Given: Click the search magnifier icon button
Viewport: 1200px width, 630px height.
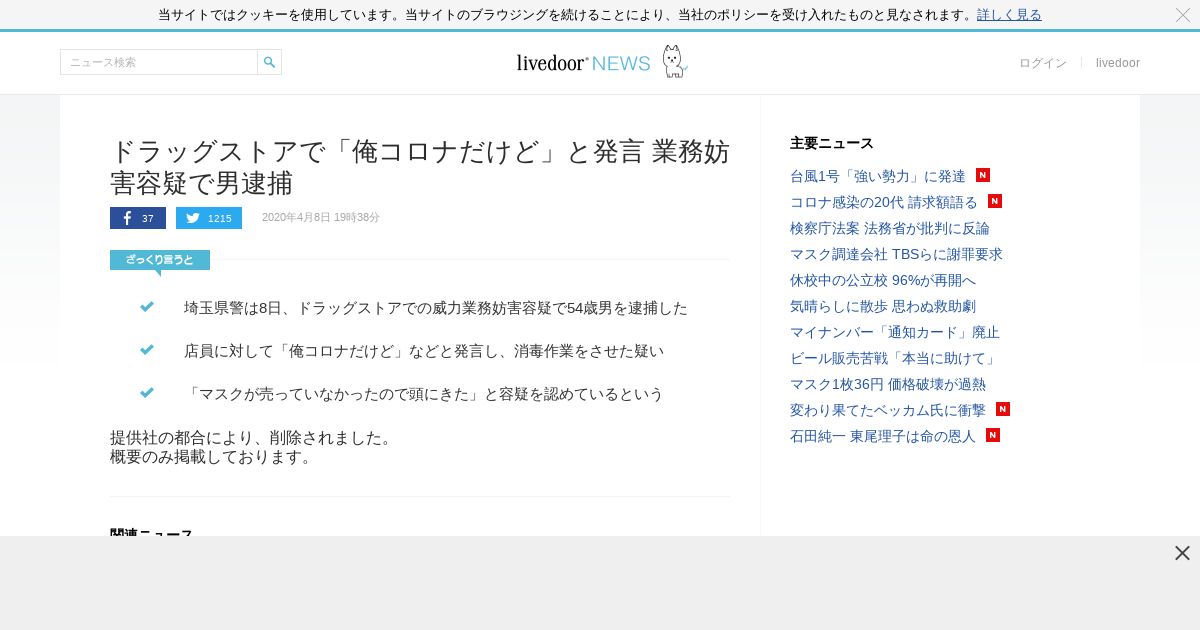Looking at the screenshot, I should [x=269, y=62].
